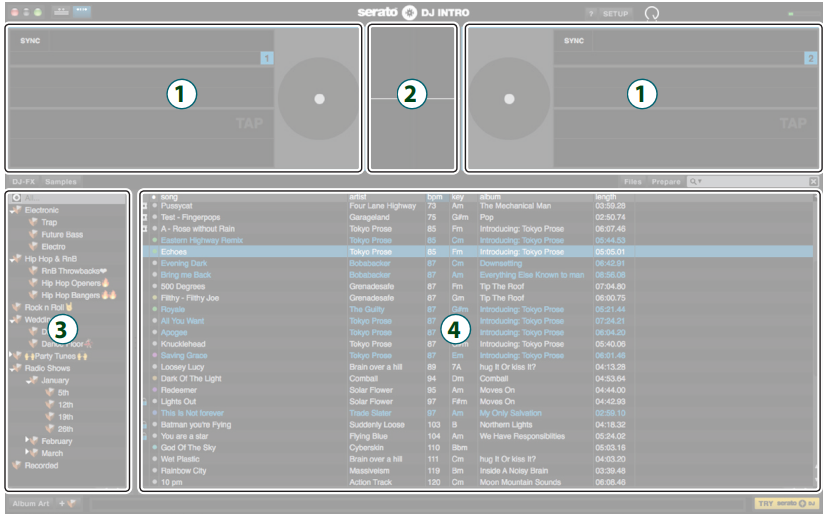The width and height of the screenshot is (826, 518).
Task: Toggle the DJ-FX panel
Action: (24, 181)
